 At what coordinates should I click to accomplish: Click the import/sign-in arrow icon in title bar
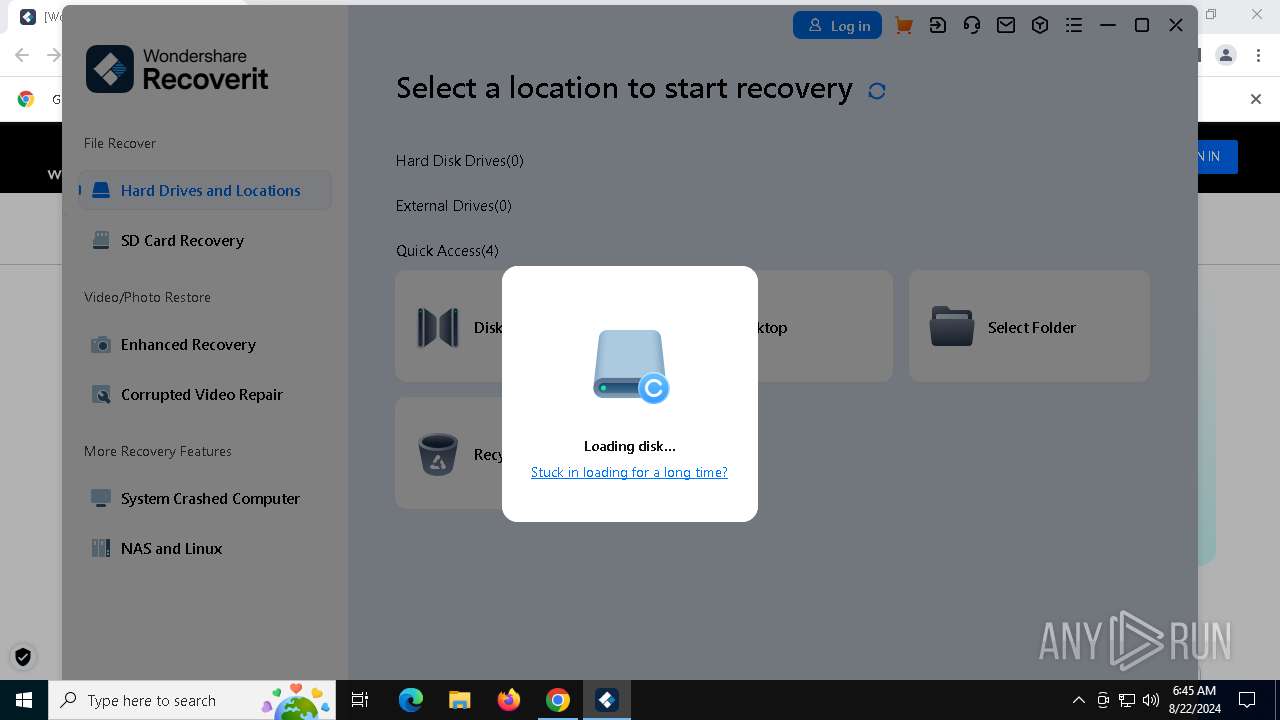938,26
